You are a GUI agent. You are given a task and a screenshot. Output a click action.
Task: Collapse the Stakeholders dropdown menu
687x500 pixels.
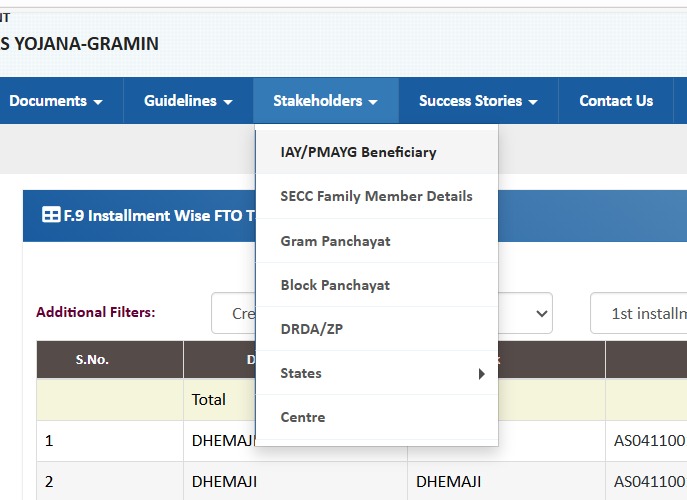click(325, 101)
